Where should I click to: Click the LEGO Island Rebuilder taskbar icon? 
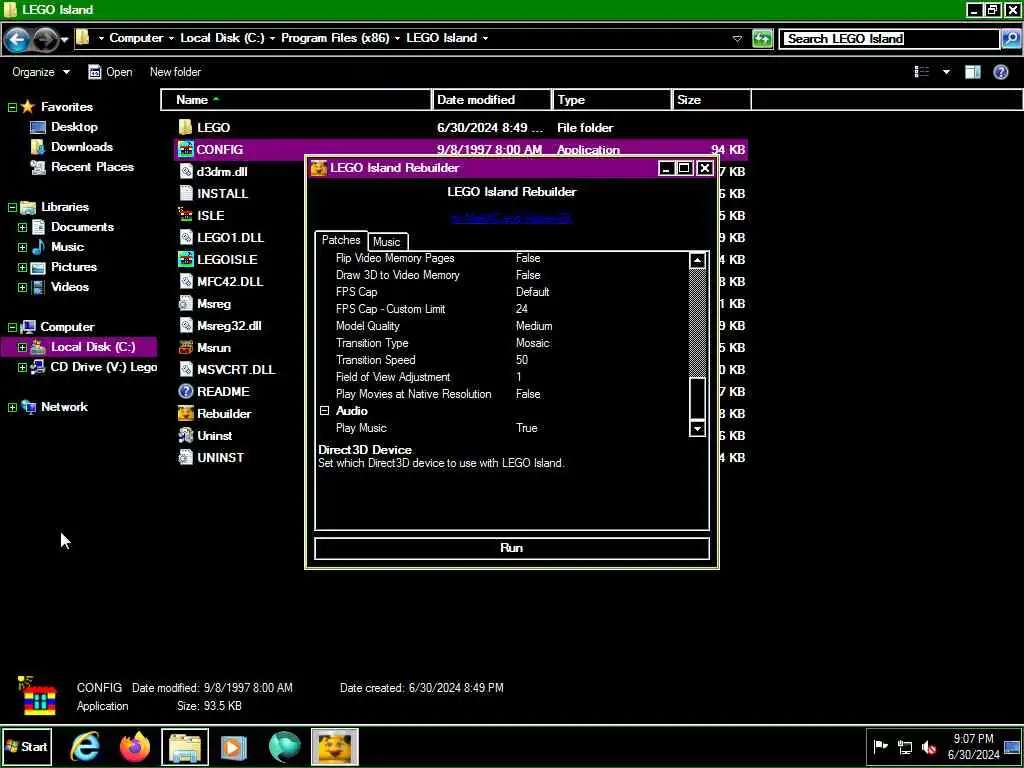334,747
